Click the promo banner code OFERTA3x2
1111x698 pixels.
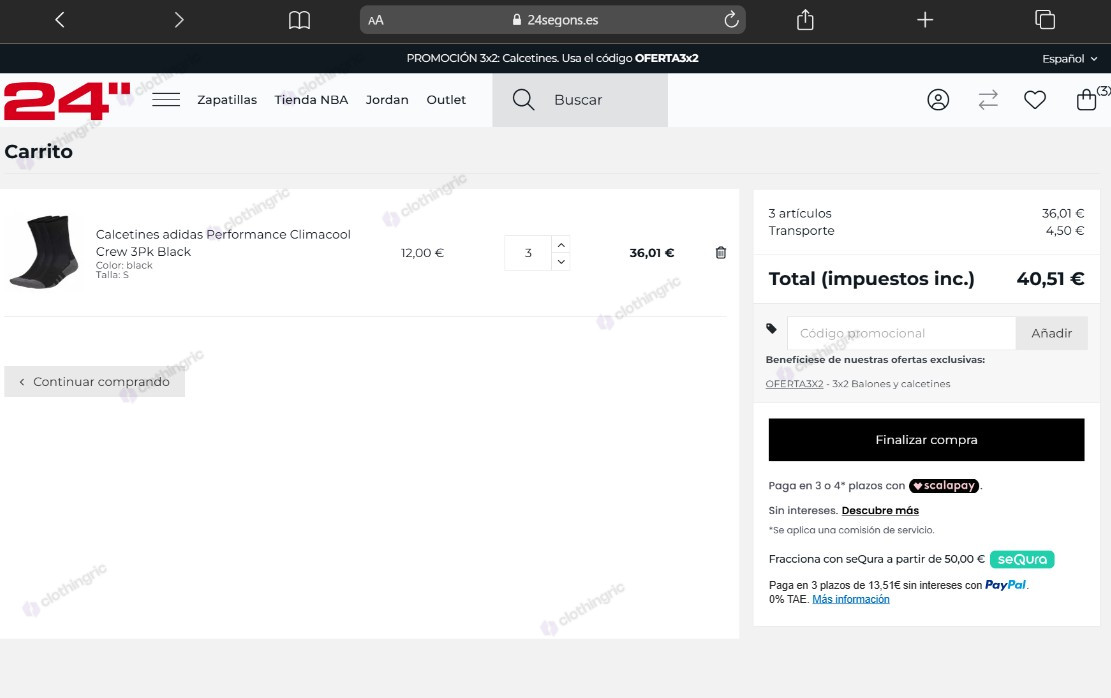[667, 59]
